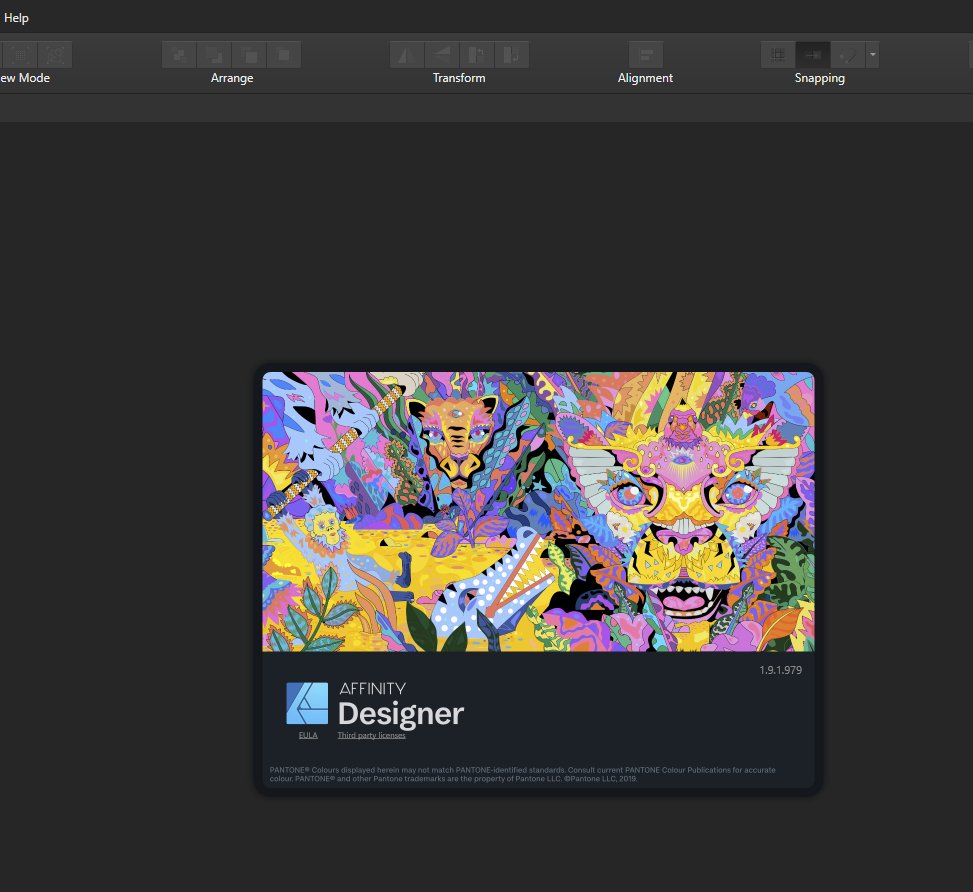Click the Rotate Clockwise transform icon
The width and height of the screenshot is (973, 892).
pos(511,54)
